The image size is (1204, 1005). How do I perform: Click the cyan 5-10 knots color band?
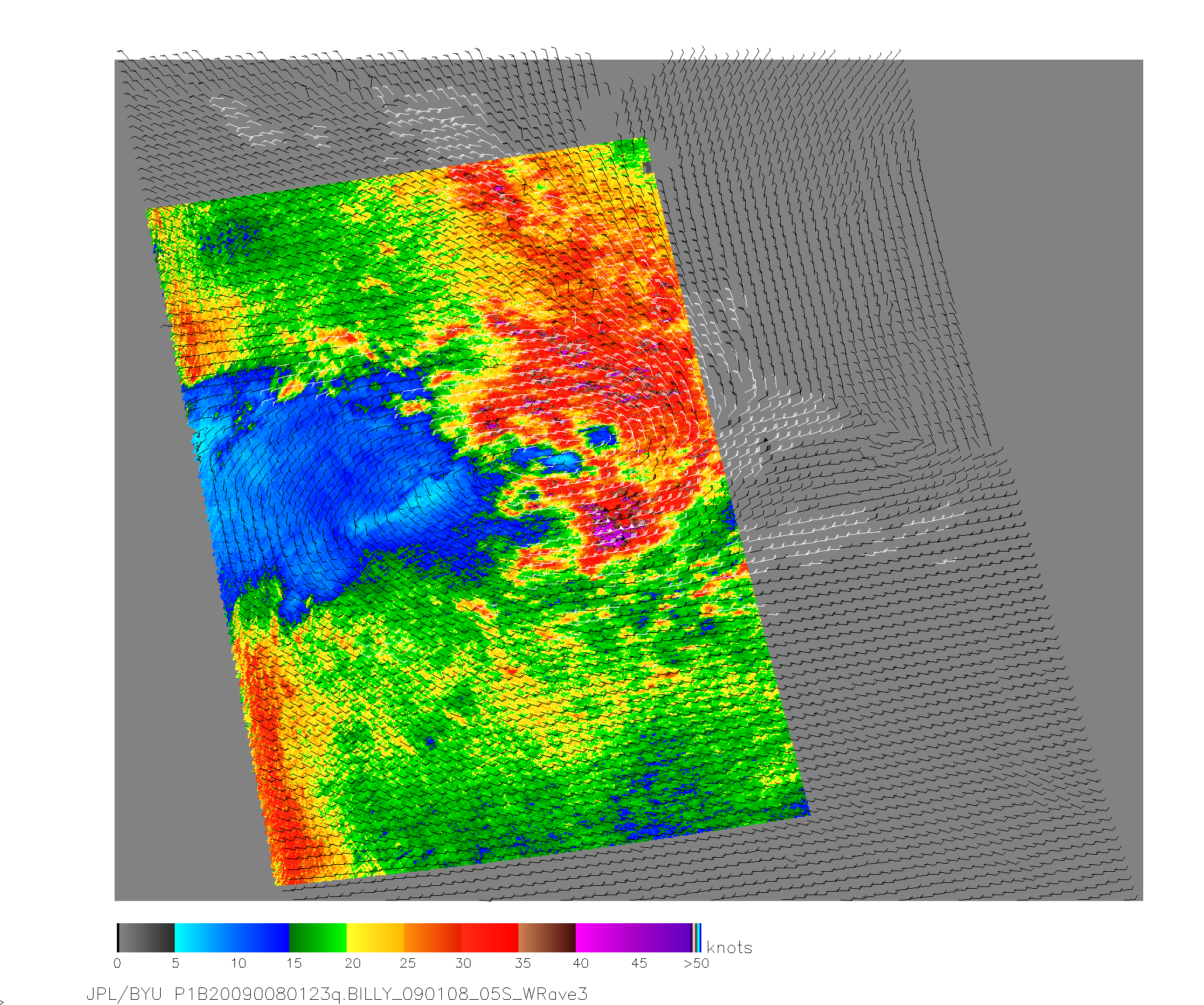click(x=203, y=938)
